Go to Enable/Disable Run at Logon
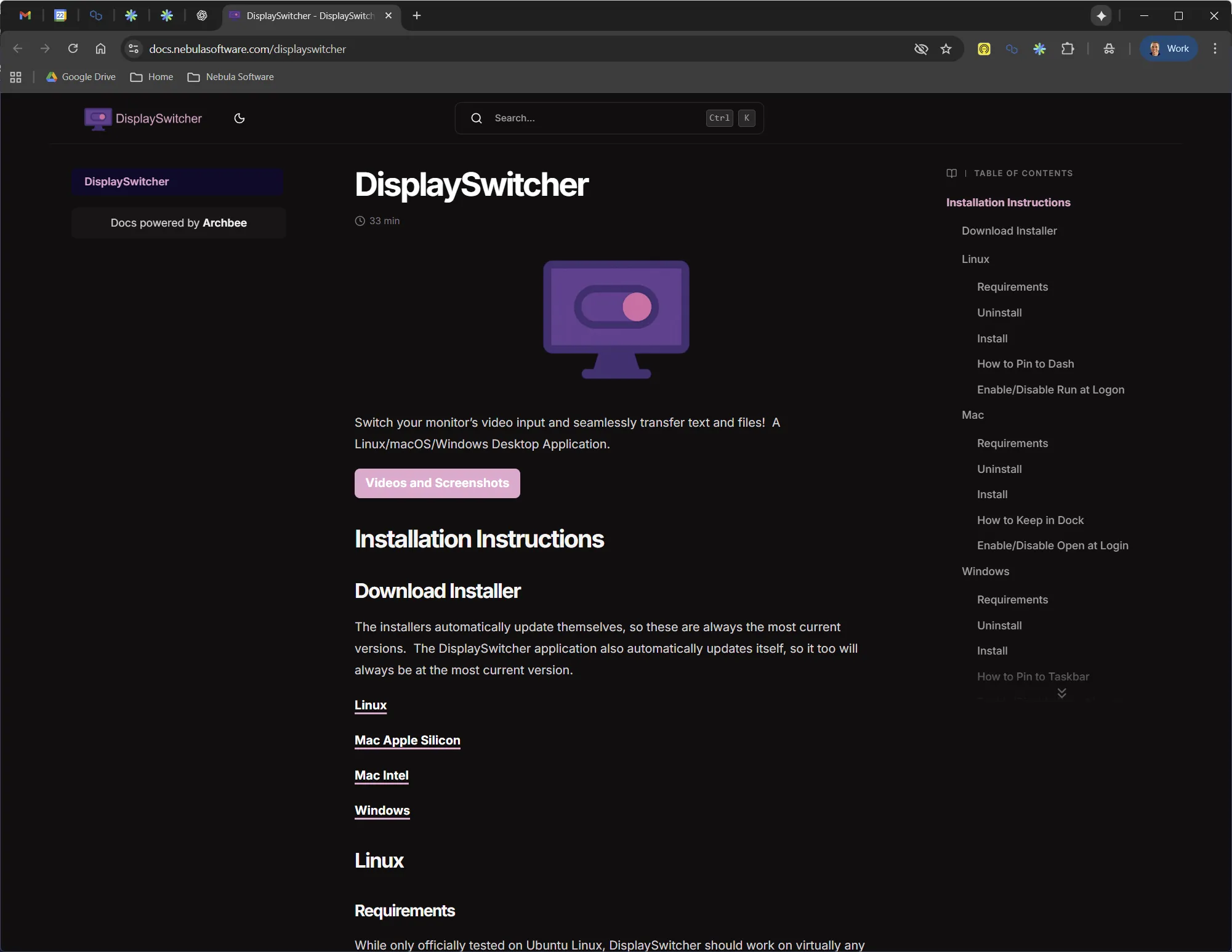Screen dimensions: 1232x952 1051,390
